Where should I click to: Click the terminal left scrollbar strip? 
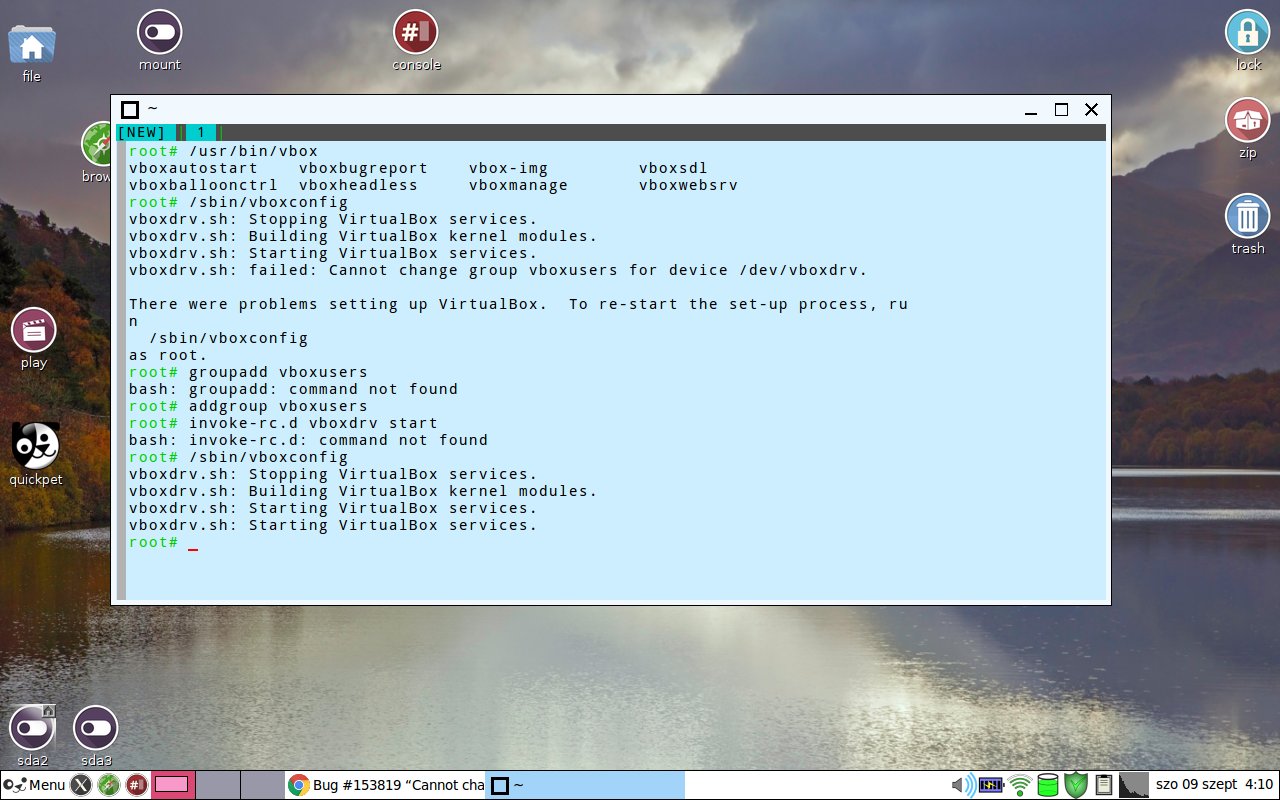121,370
